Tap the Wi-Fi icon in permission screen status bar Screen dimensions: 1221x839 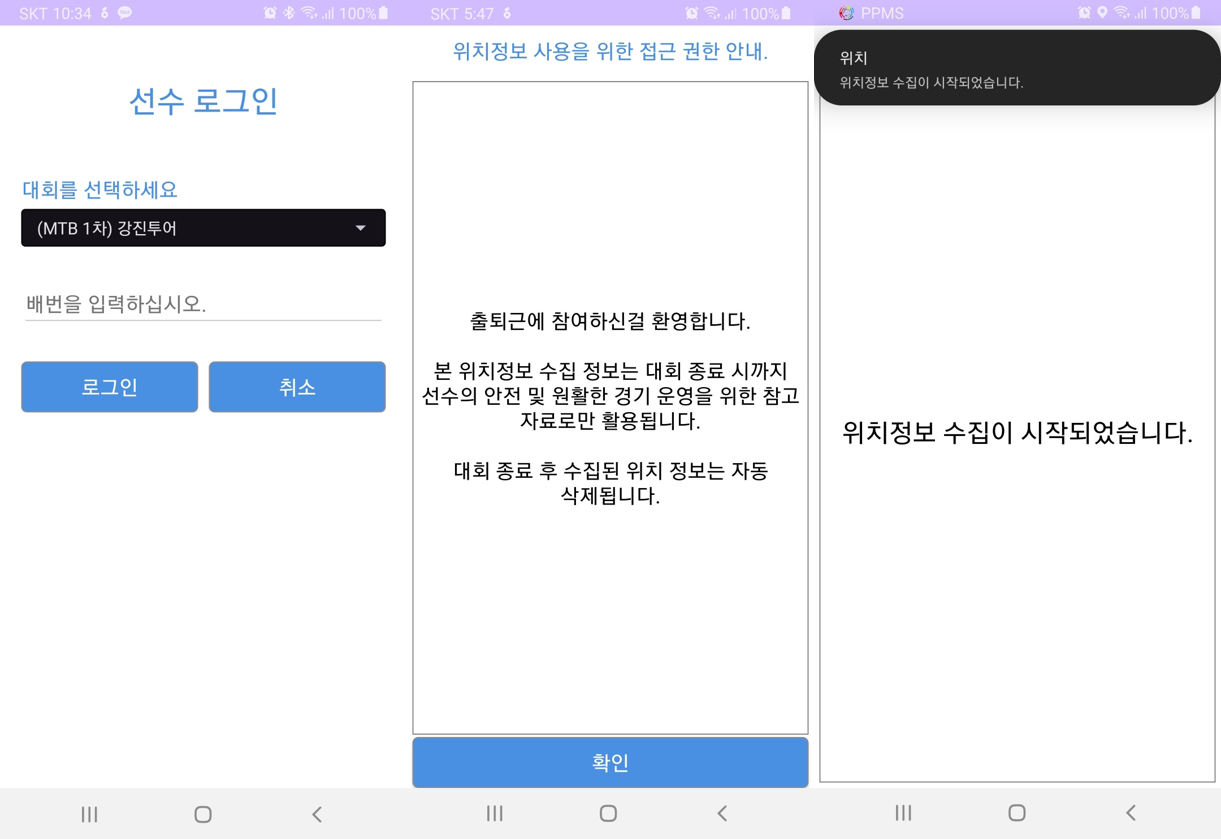coord(712,13)
